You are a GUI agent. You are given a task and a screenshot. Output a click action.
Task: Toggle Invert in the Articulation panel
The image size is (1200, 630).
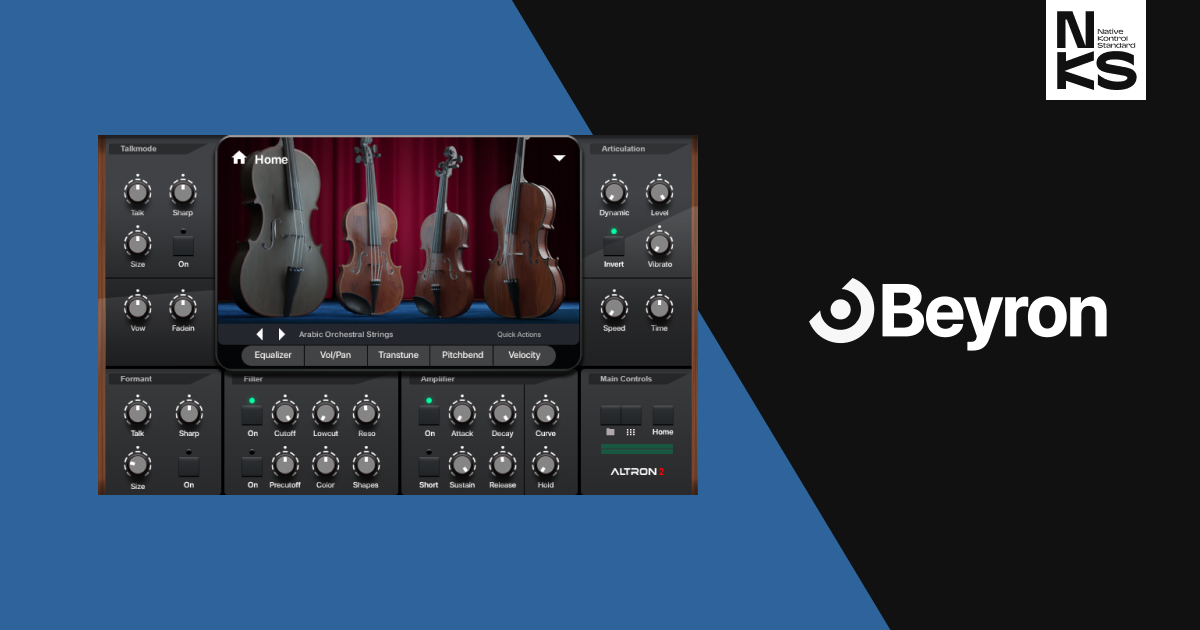tap(612, 247)
